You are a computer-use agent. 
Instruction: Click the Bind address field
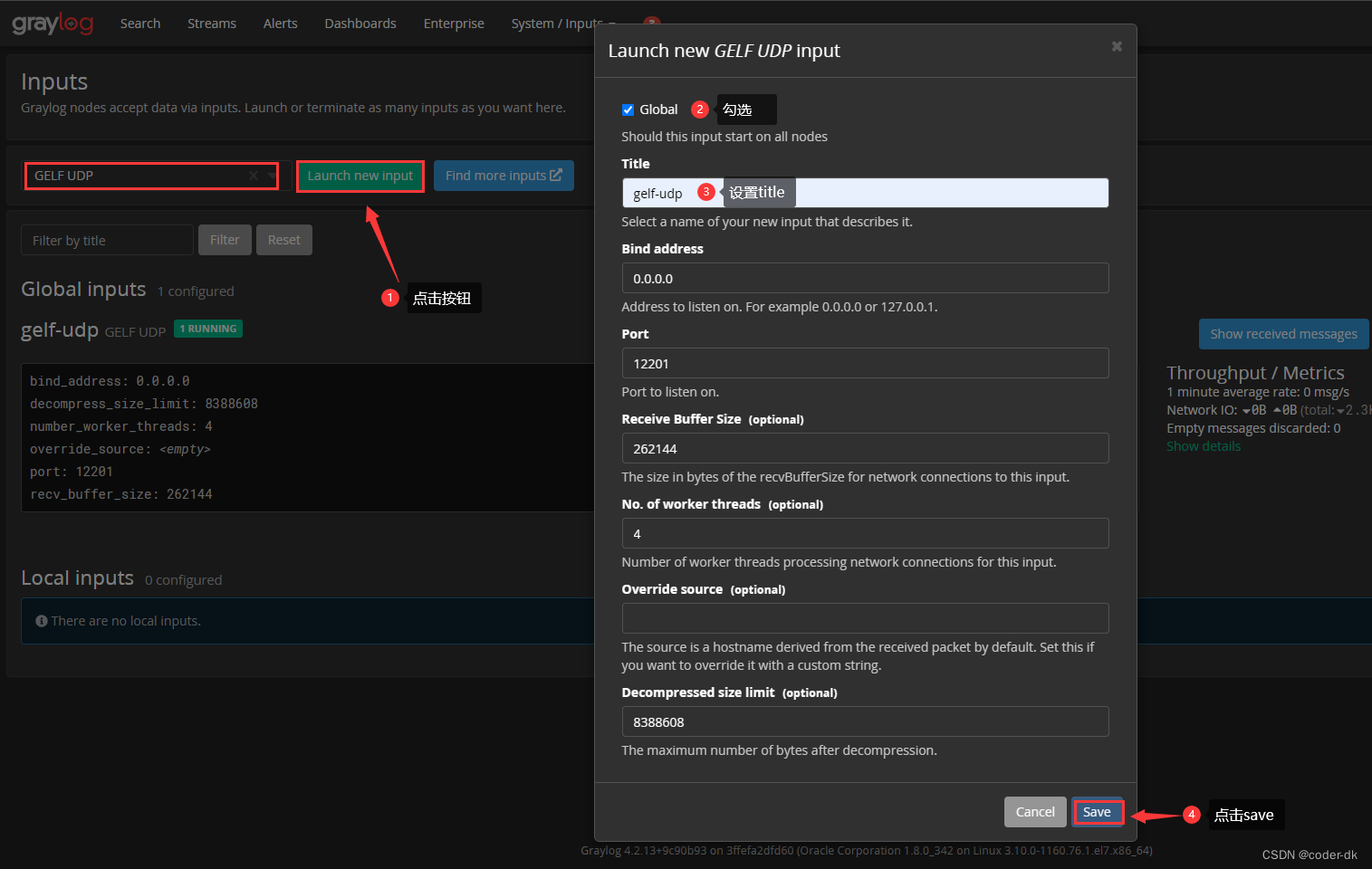(x=865, y=278)
